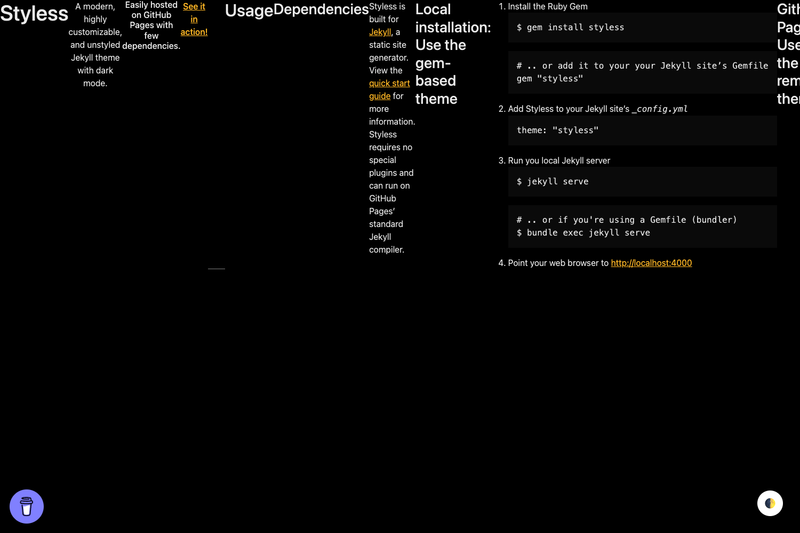Click the "Install the Ruby Gem" step text

point(547,7)
